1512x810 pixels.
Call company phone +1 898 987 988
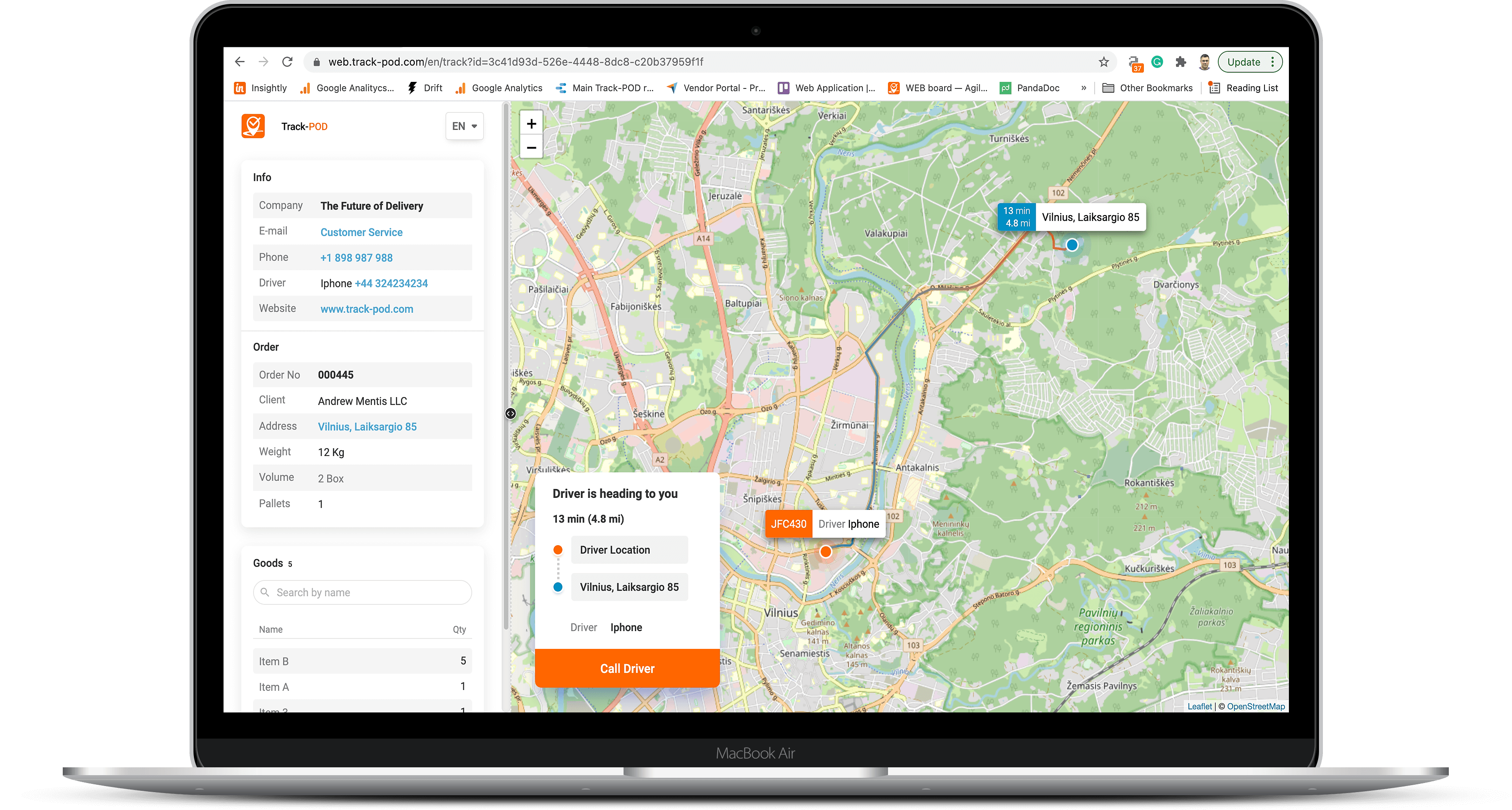pyautogui.click(x=356, y=257)
